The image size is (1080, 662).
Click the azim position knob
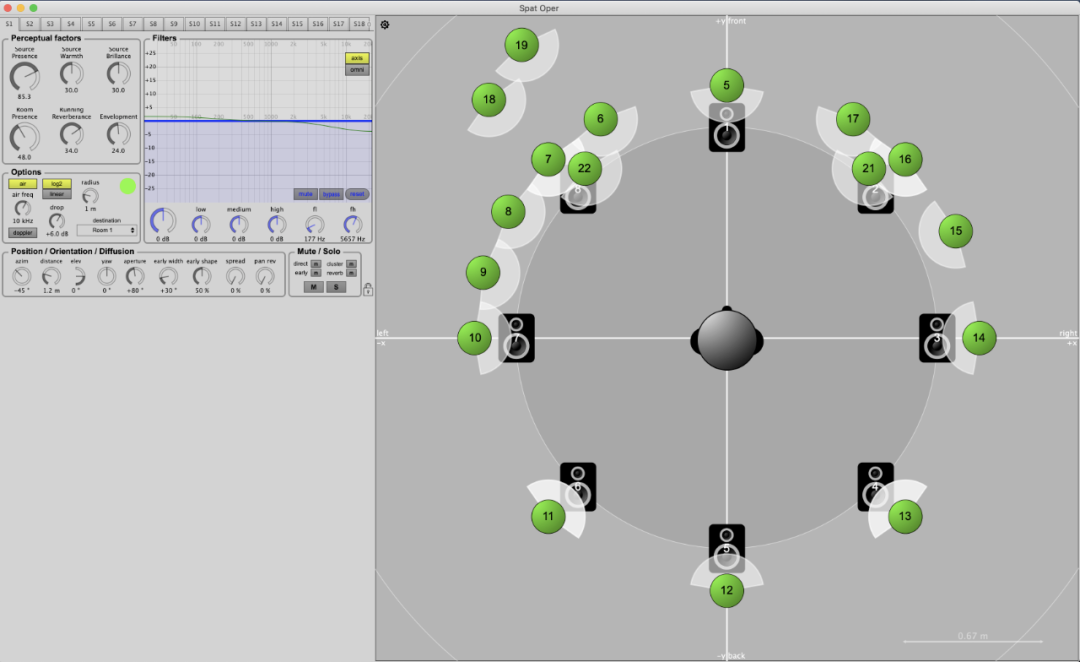(22, 276)
